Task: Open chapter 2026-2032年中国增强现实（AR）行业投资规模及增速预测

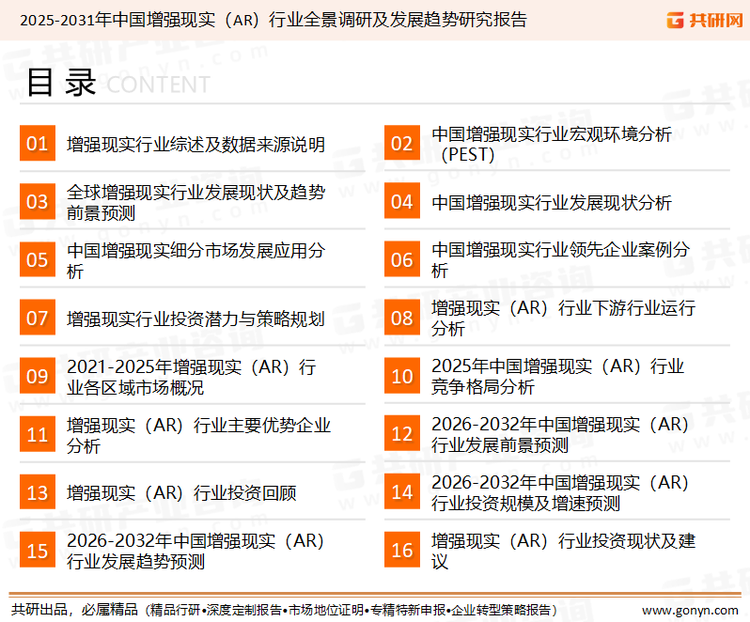Action: click(x=560, y=493)
